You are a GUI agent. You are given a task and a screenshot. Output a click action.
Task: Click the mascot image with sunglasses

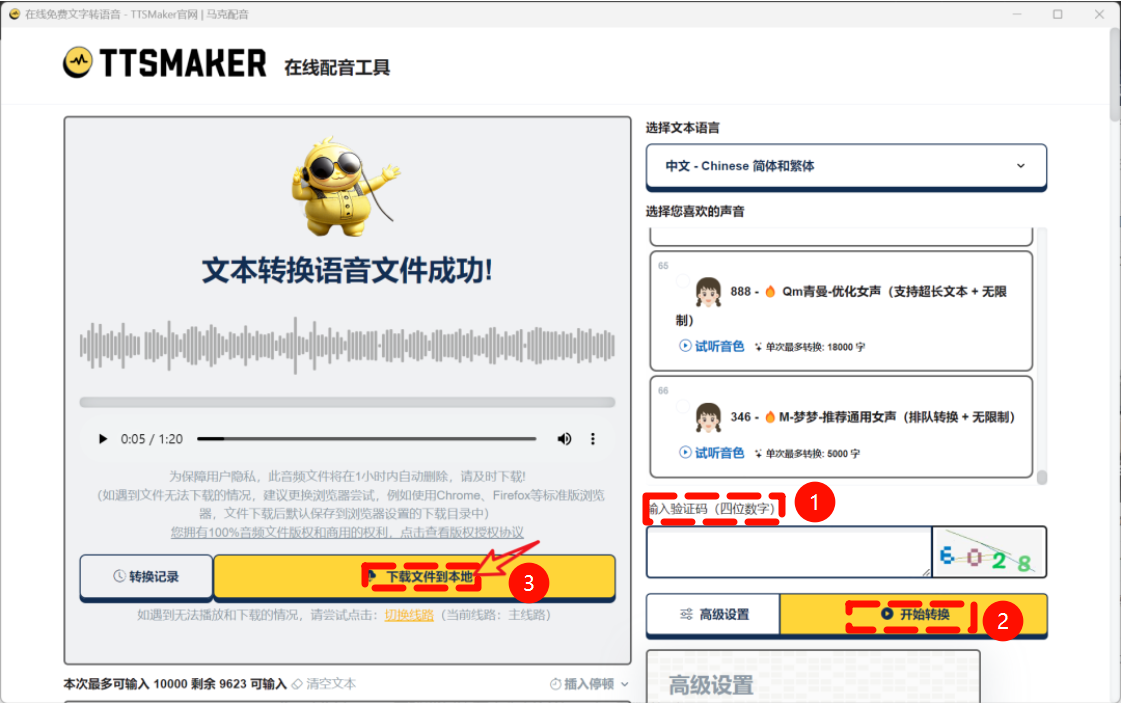pyautogui.click(x=344, y=187)
